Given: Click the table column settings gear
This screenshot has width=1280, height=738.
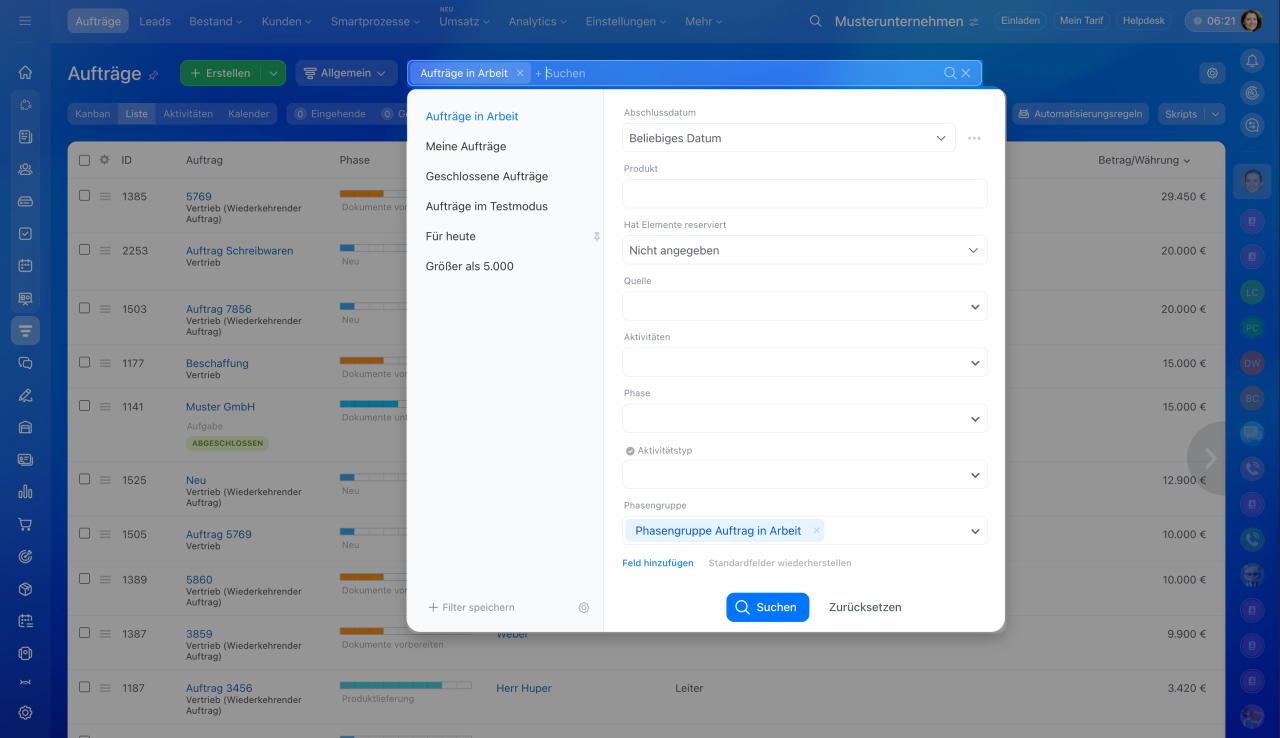Looking at the screenshot, I should click(x=104, y=160).
